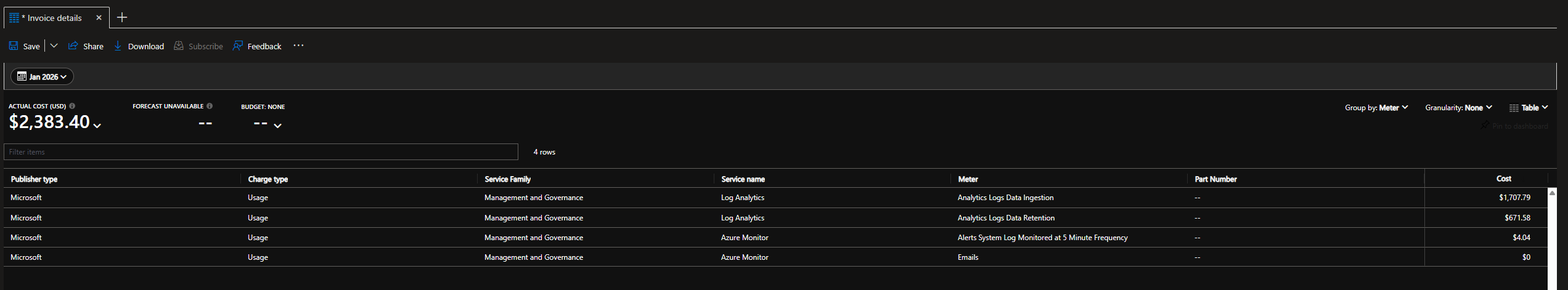Close the Invoice details tab

coord(99,18)
